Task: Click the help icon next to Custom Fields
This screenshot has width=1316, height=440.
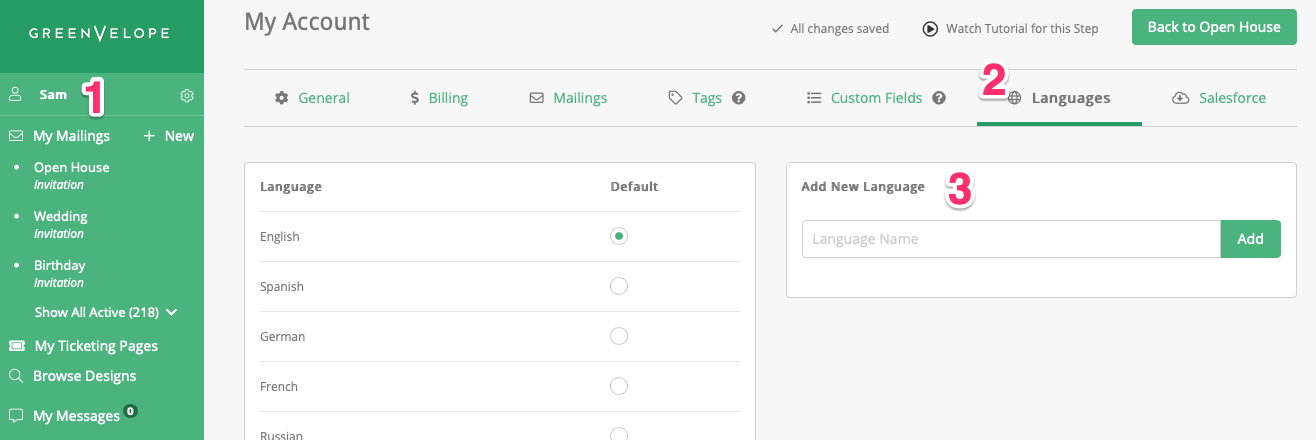Action: point(939,98)
